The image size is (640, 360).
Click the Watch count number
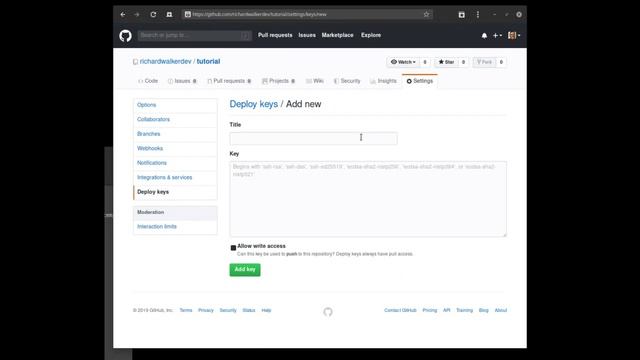click(x=424, y=62)
